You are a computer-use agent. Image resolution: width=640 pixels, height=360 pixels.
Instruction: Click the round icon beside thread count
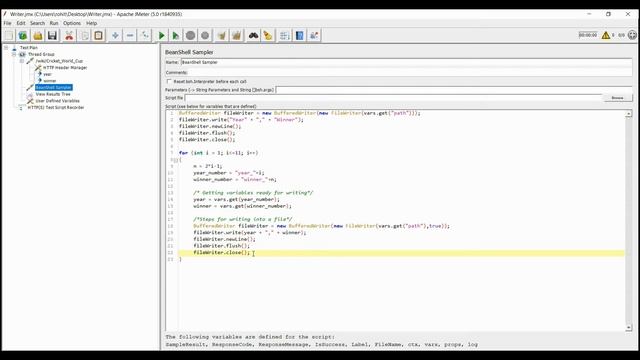coord(632,35)
